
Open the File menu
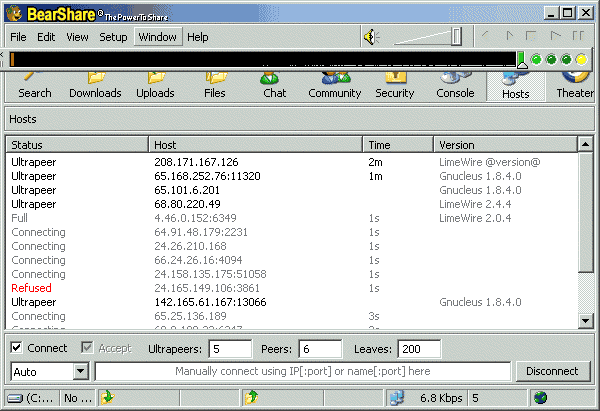pos(18,37)
